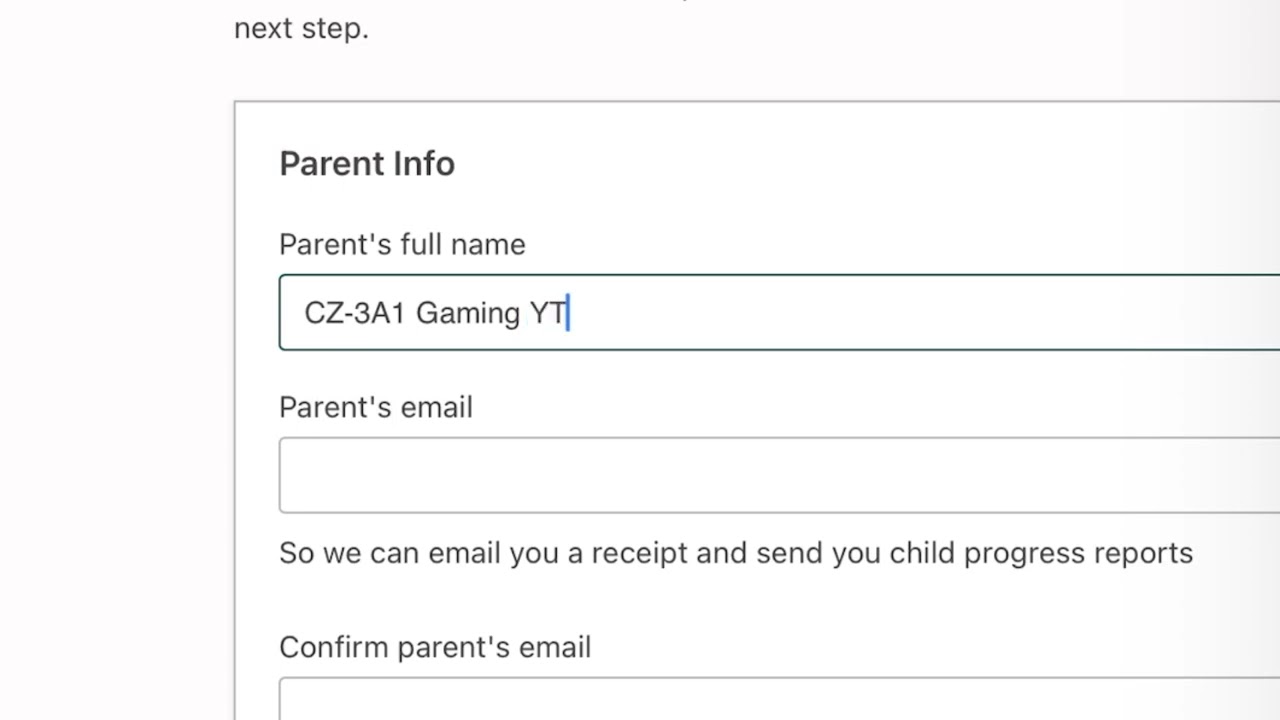Click the word "Parent" in the bold heading
Image resolution: width=1280 pixels, height=720 pixels.
coord(330,164)
